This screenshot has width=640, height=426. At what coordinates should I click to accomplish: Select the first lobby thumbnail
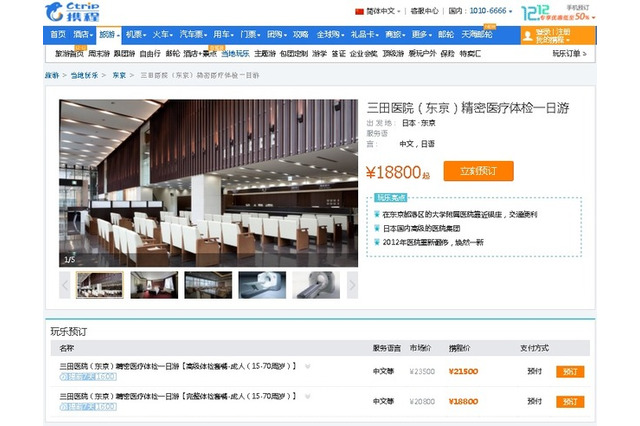point(100,285)
